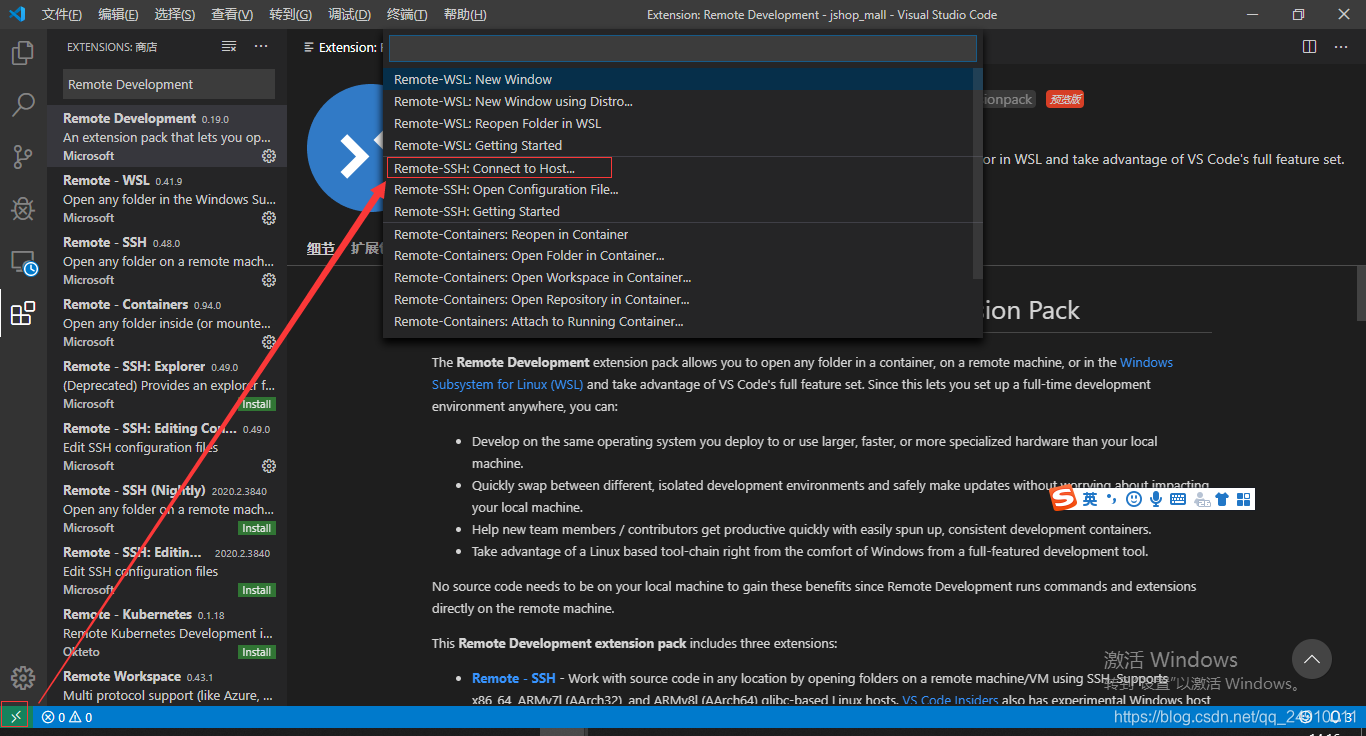Select Remote Workspace extension in list

(167, 686)
